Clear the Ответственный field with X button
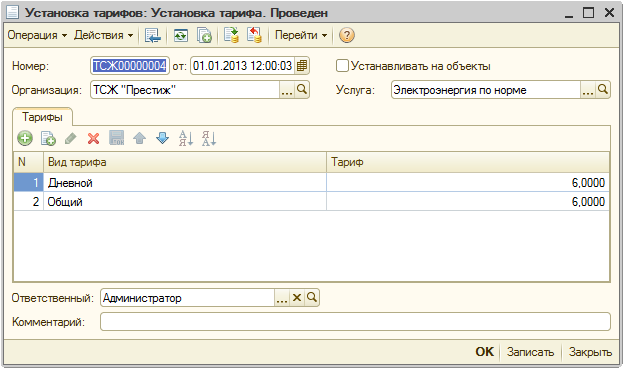 tap(297, 298)
